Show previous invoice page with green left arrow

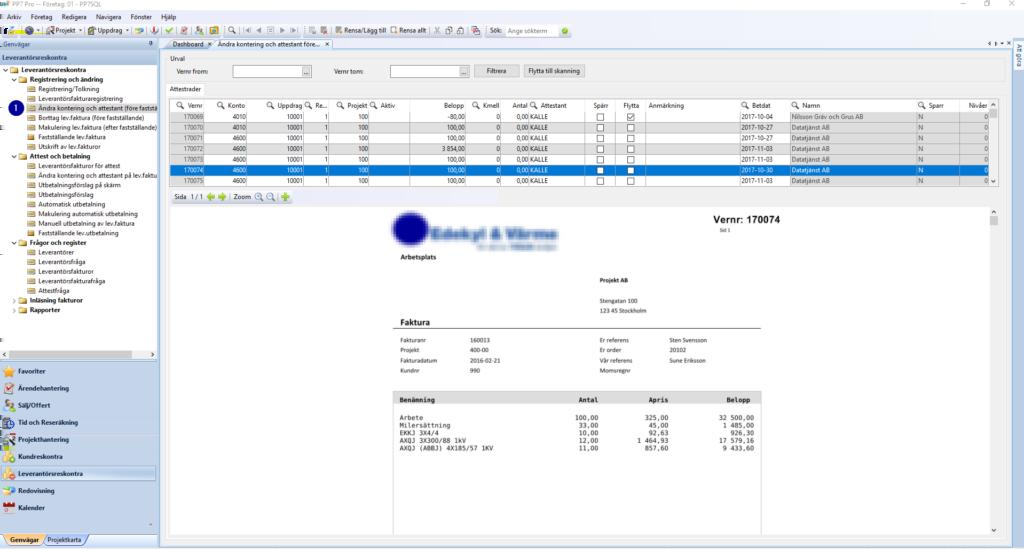click(x=211, y=196)
